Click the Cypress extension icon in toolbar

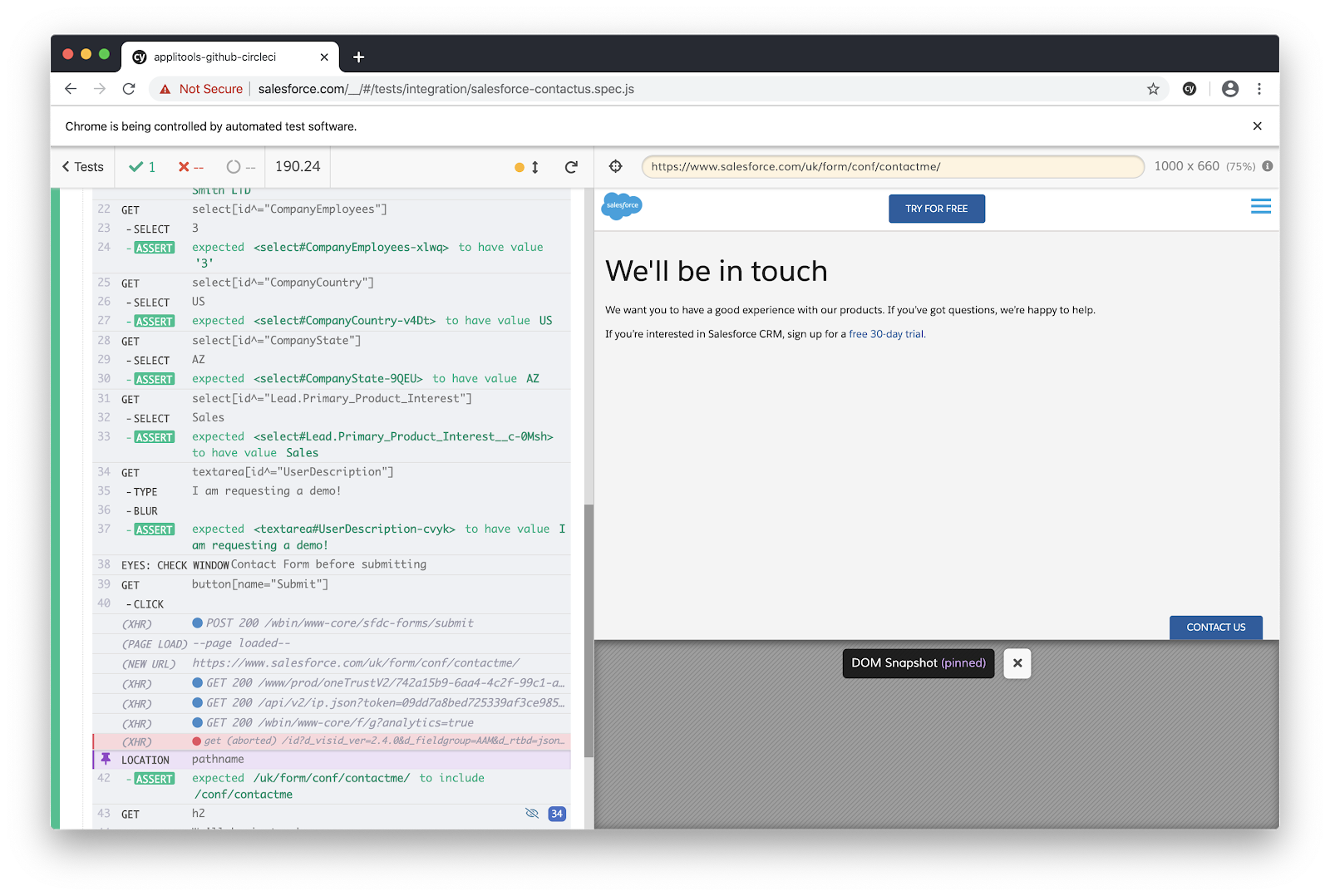pyautogui.click(x=1190, y=89)
